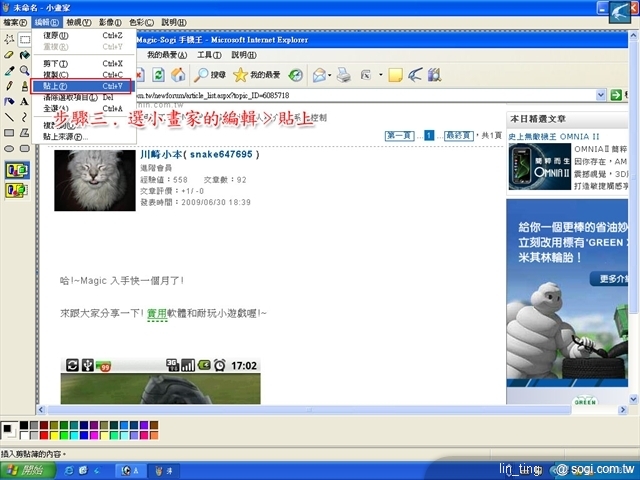Open the mail dropdown arrow in pasted IE

(x=329, y=75)
